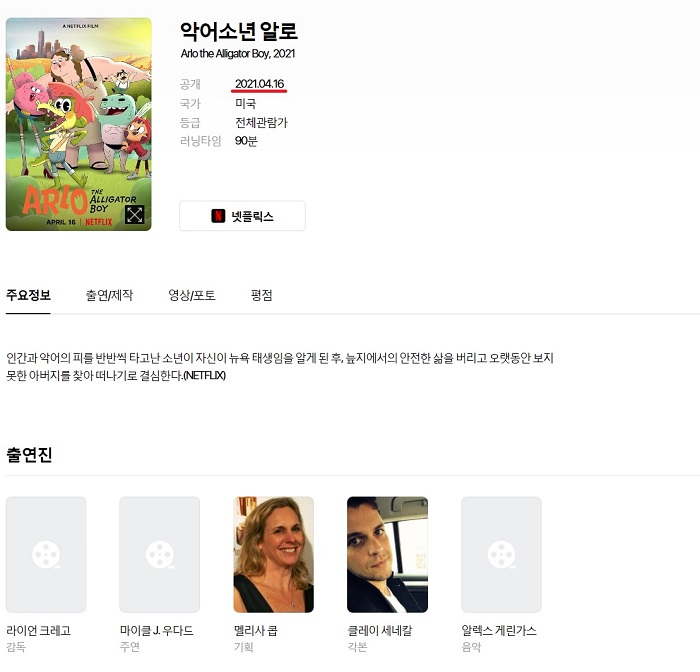Click the 공개 label
This screenshot has width=700, height=672.
click(190, 84)
